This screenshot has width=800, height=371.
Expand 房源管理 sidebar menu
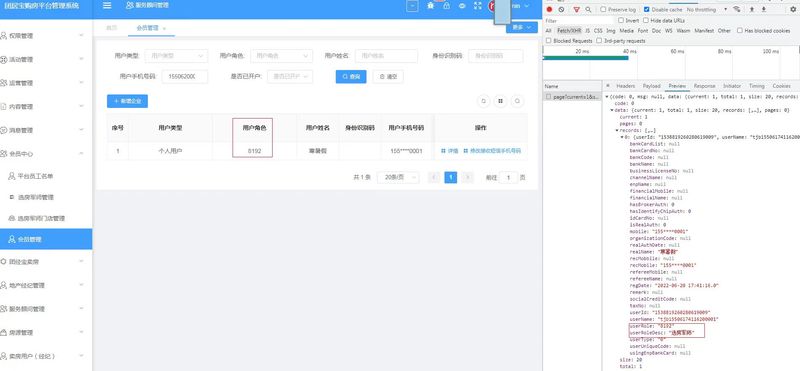click(46, 332)
